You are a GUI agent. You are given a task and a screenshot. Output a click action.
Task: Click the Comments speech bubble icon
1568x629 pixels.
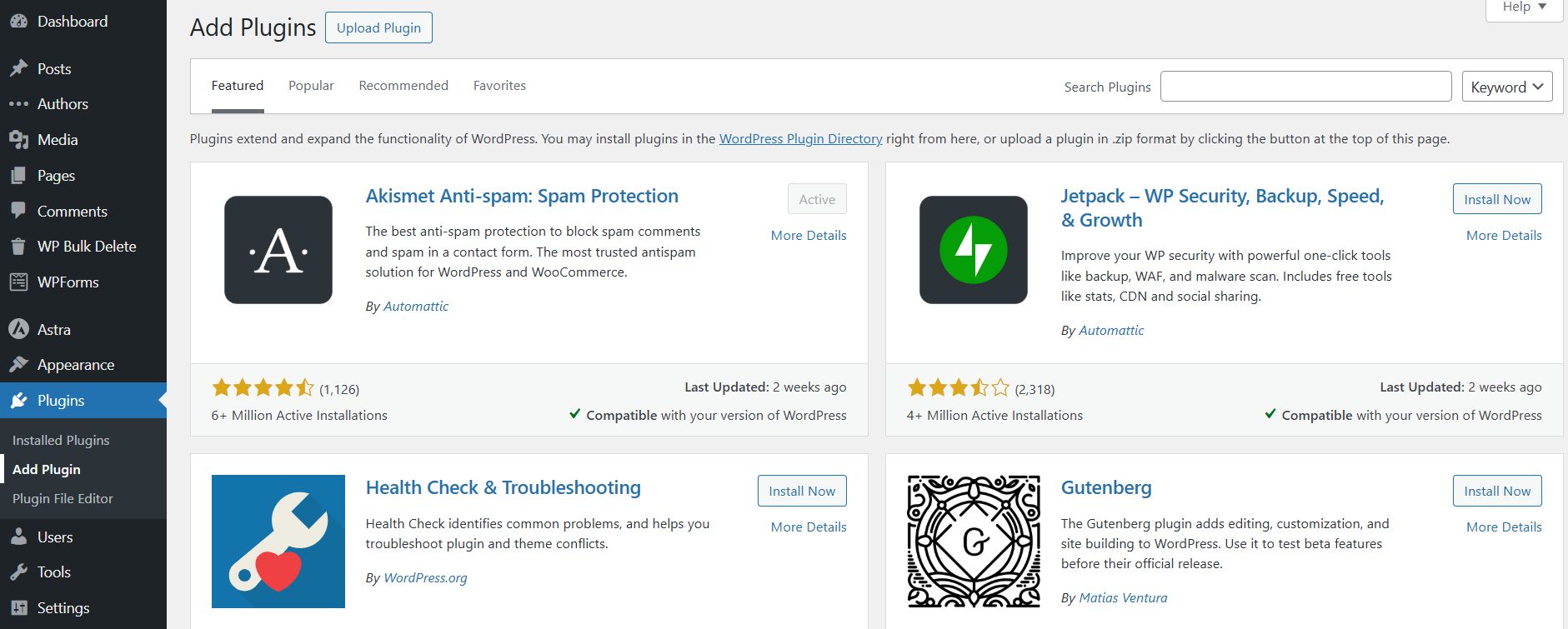click(18, 211)
